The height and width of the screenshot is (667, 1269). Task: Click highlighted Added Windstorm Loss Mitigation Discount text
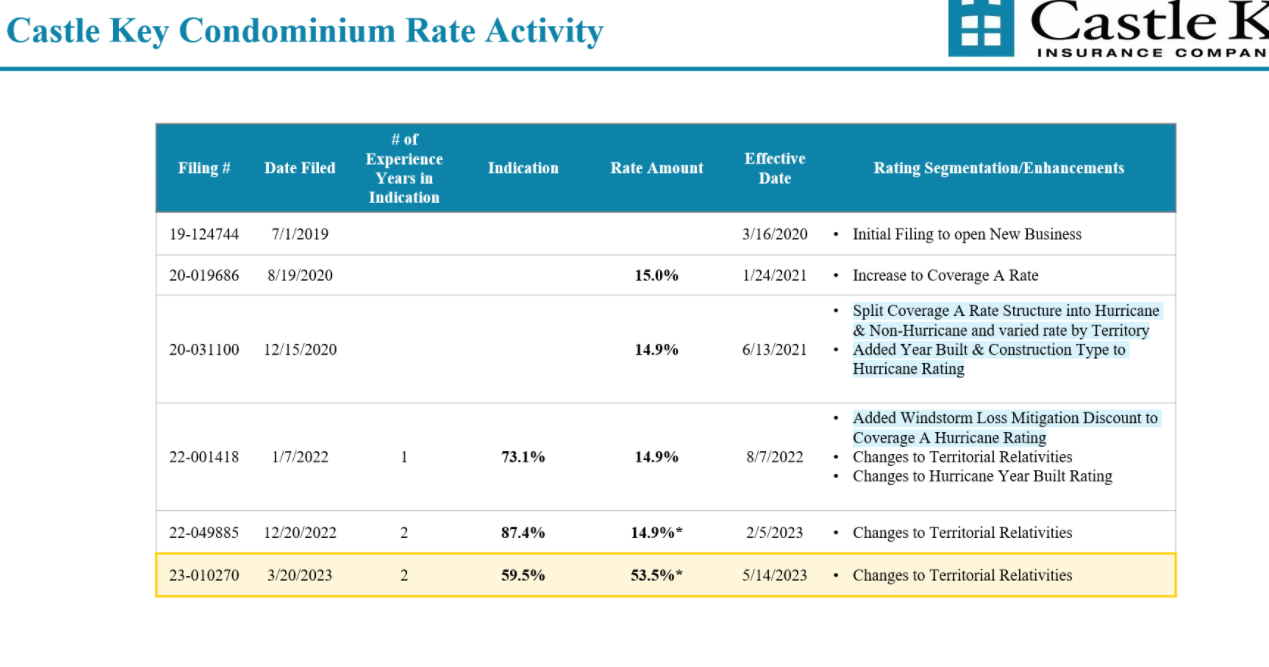coord(1004,418)
